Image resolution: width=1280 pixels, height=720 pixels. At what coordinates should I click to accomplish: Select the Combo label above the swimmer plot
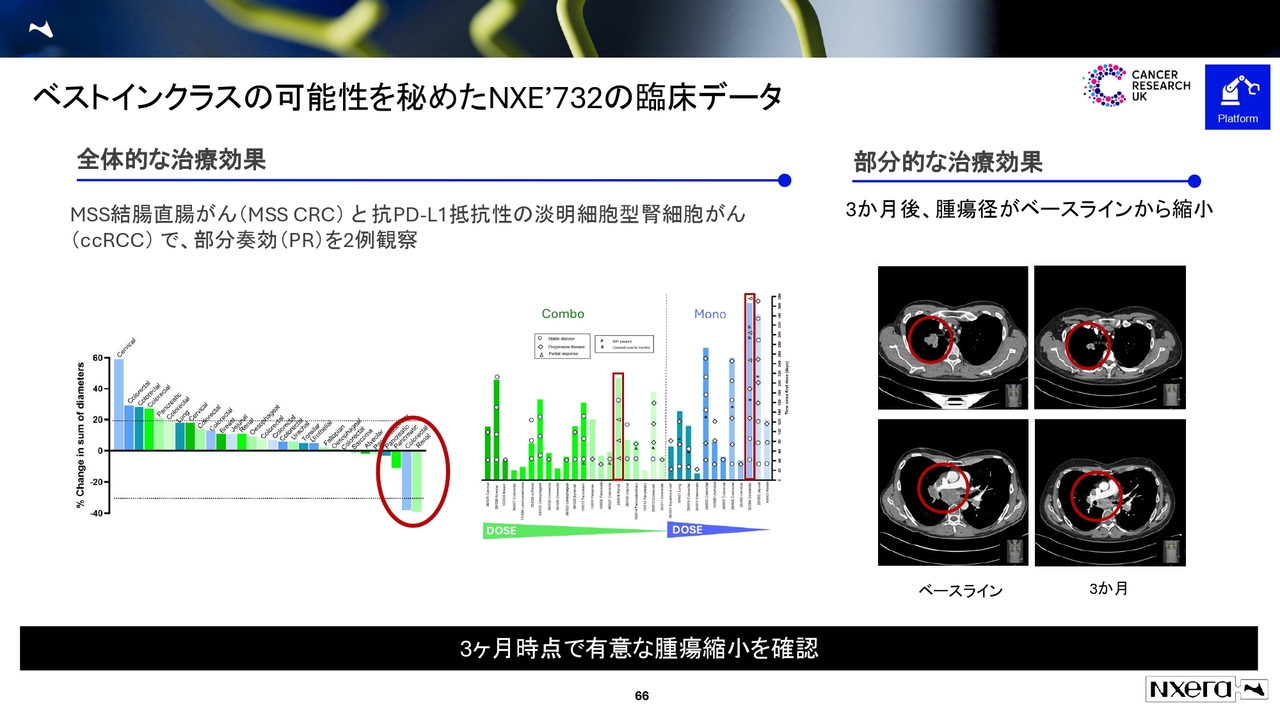click(x=563, y=314)
